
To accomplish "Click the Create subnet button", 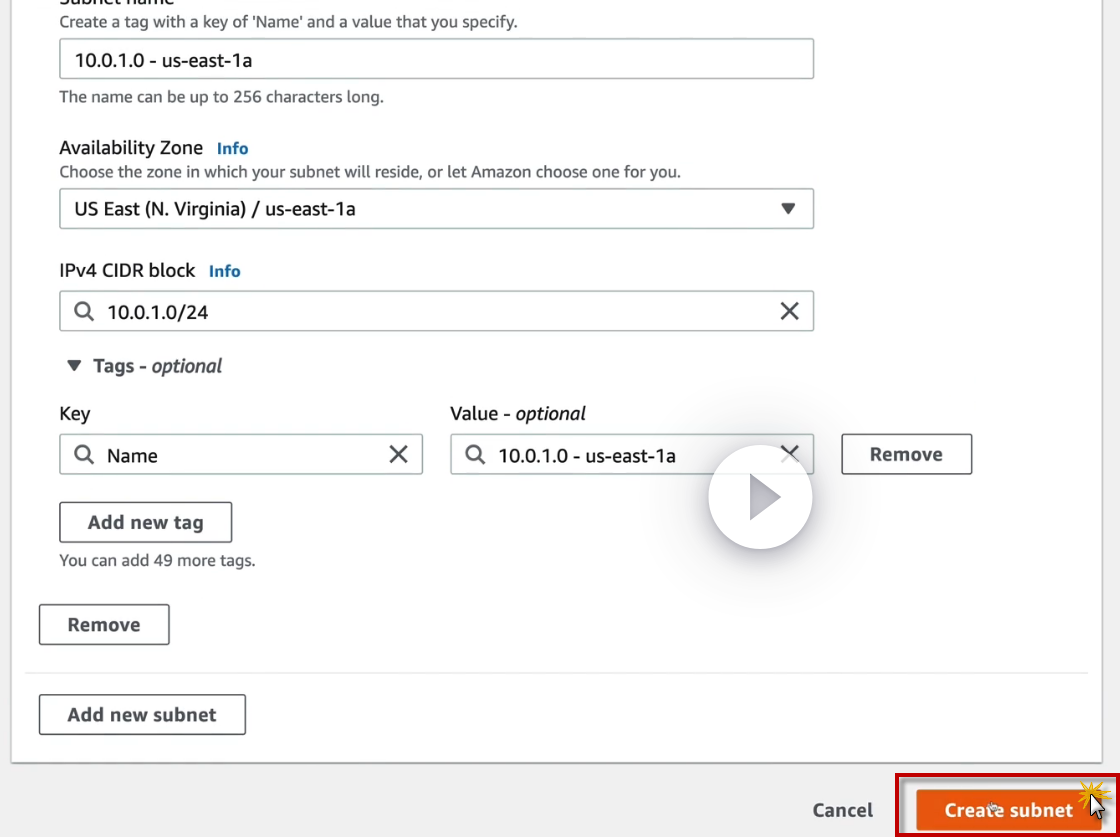I will 1007,810.
